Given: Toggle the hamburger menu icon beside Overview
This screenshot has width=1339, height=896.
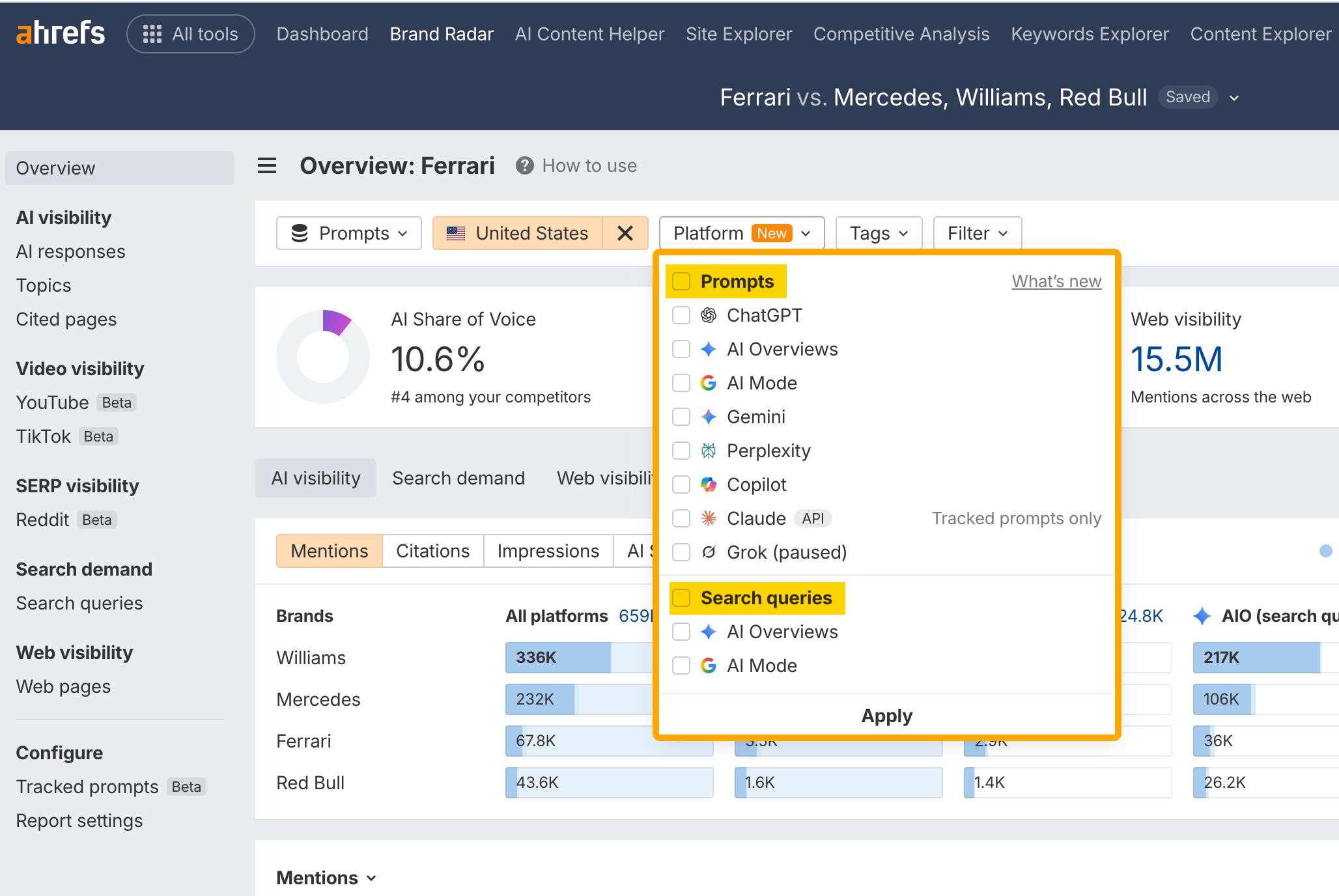Looking at the screenshot, I should pyautogui.click(x=267, y=165).
